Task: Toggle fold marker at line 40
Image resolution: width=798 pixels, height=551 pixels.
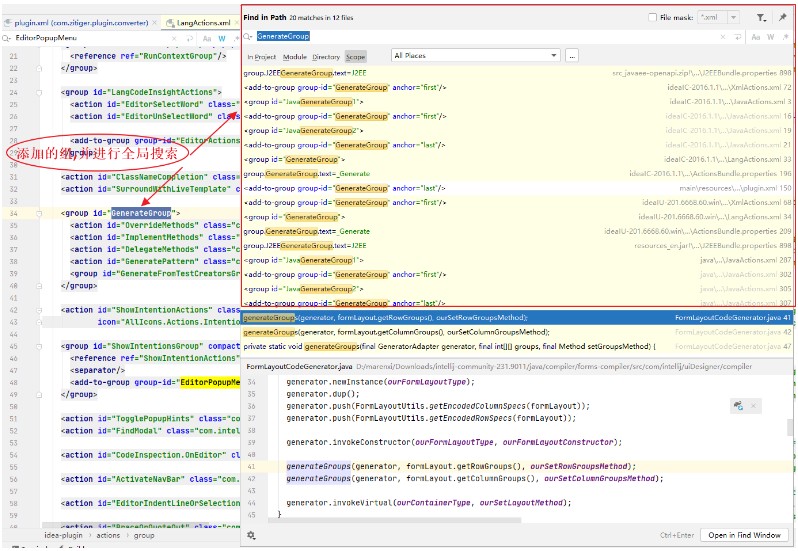Action: (x=39, y=286)
